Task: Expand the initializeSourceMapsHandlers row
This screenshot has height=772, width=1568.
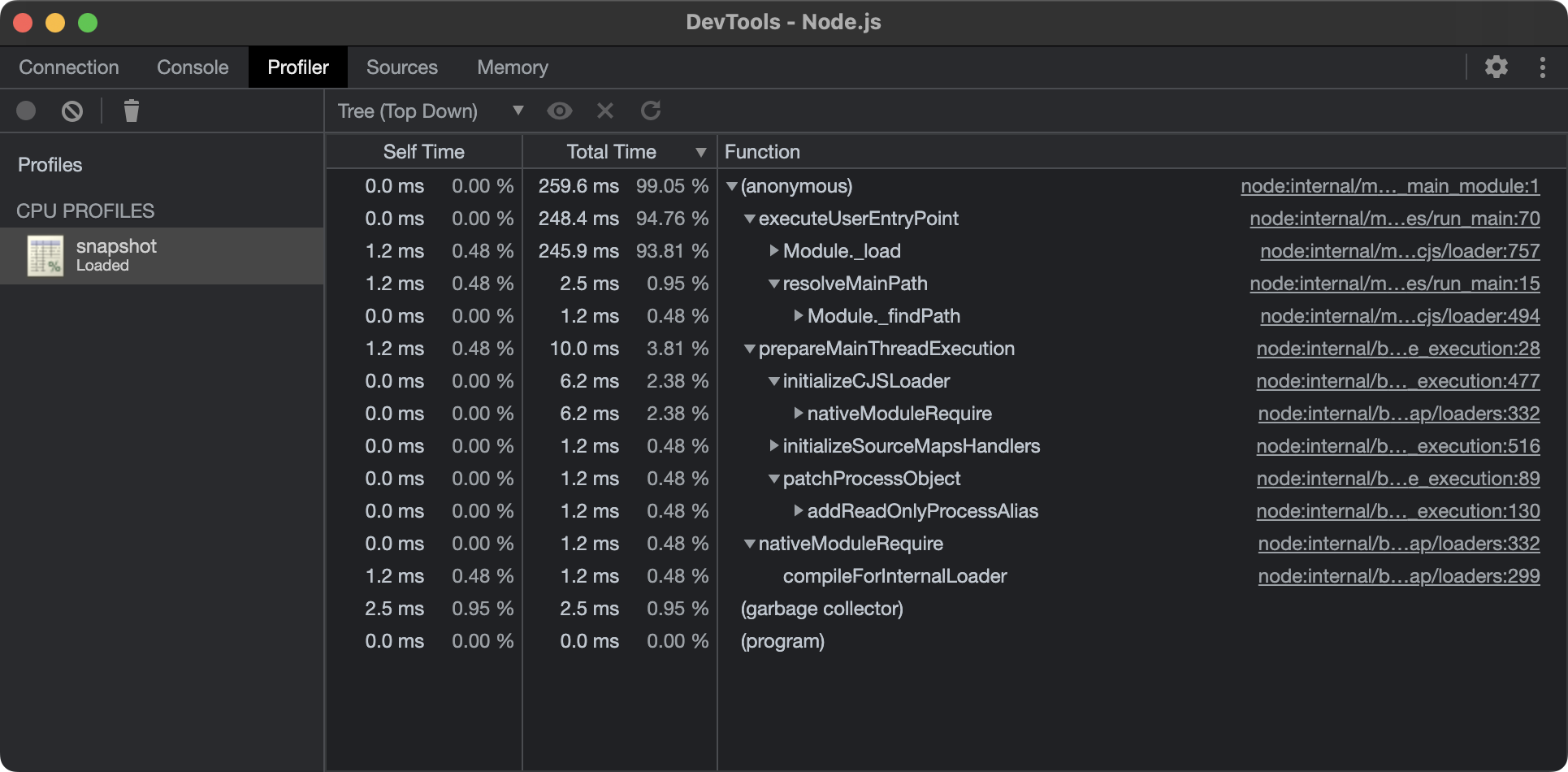Action: pyautogui.click(x=774, y=446)
